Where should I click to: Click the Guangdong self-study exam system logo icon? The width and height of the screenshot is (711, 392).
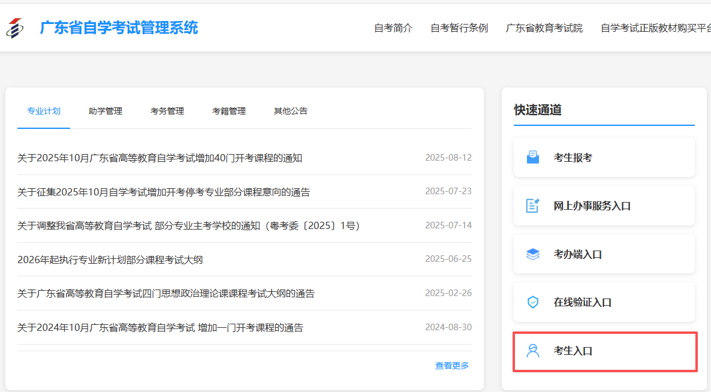tap(15, 28)
